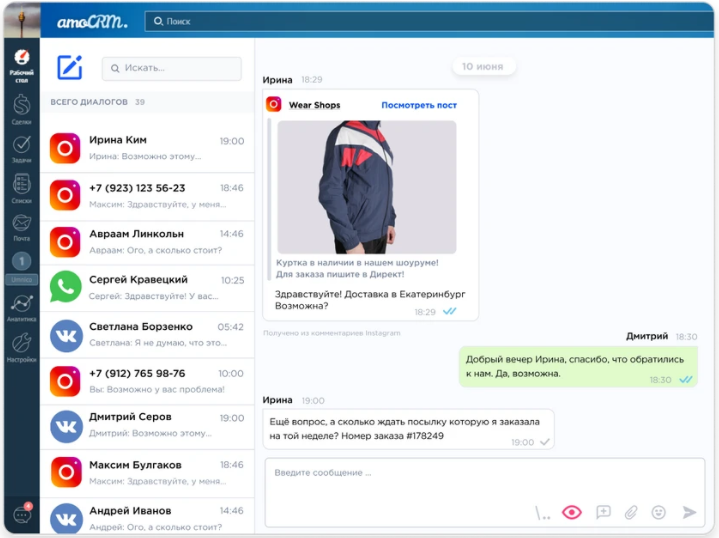Open the Авраам Линкольн dialog
Viewport: 719px width, 538px height.
pos(147,242)
